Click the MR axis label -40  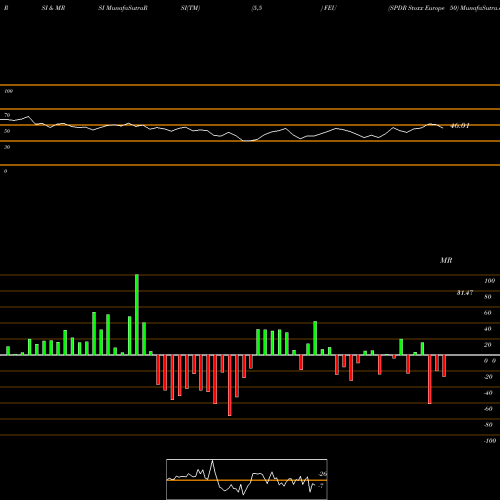(488, 393)
